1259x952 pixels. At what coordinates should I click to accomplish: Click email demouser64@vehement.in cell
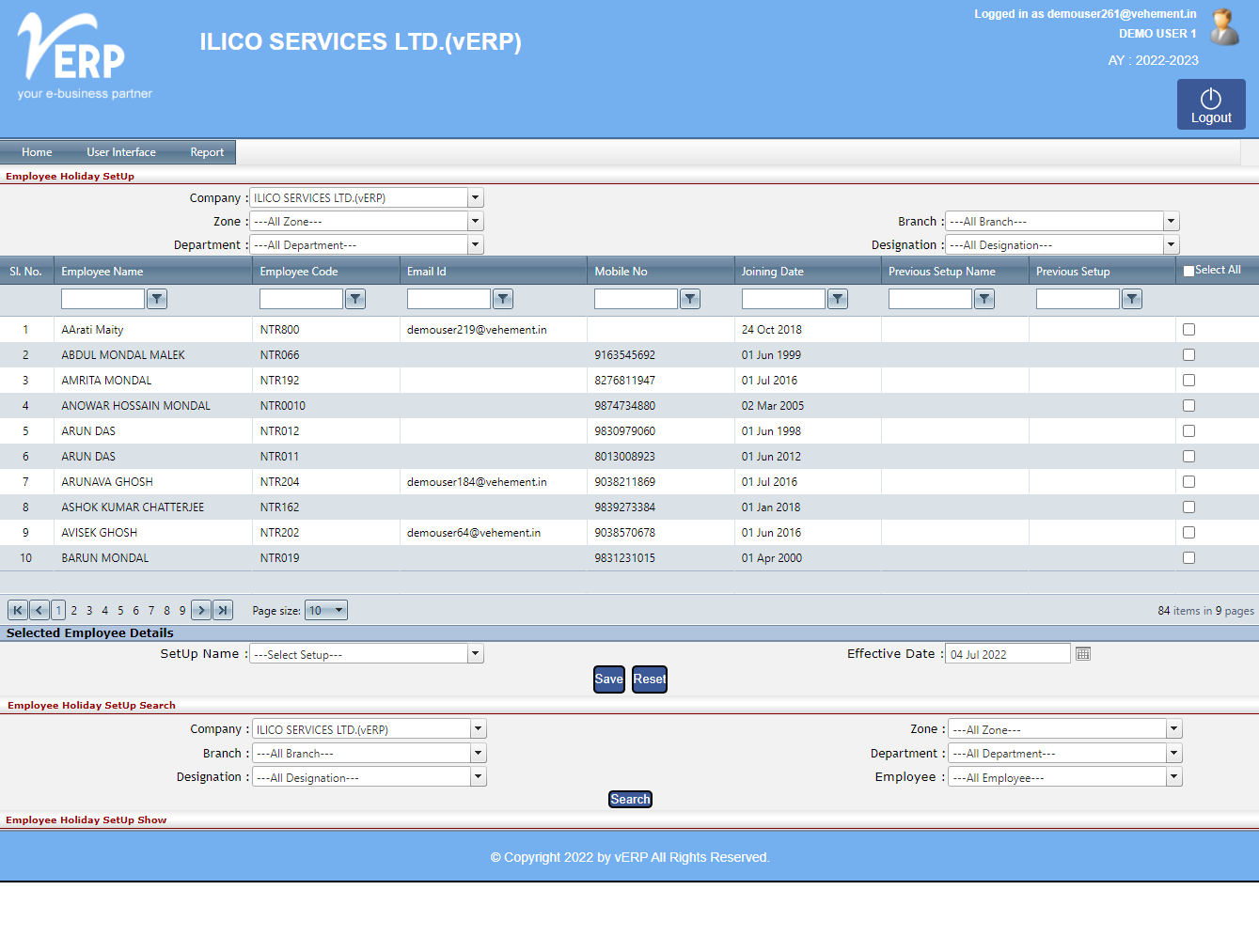[474, 533]
